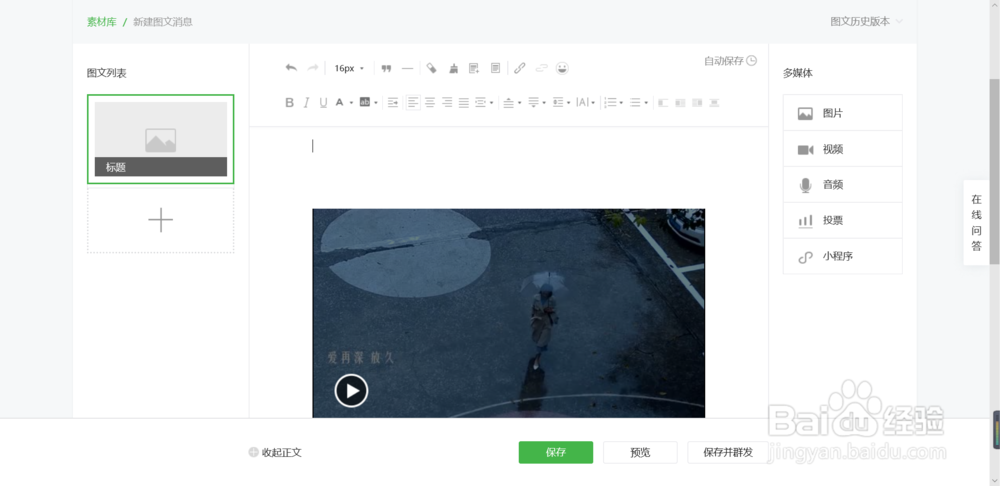Add a new article with the plus box

click(161, 220)
